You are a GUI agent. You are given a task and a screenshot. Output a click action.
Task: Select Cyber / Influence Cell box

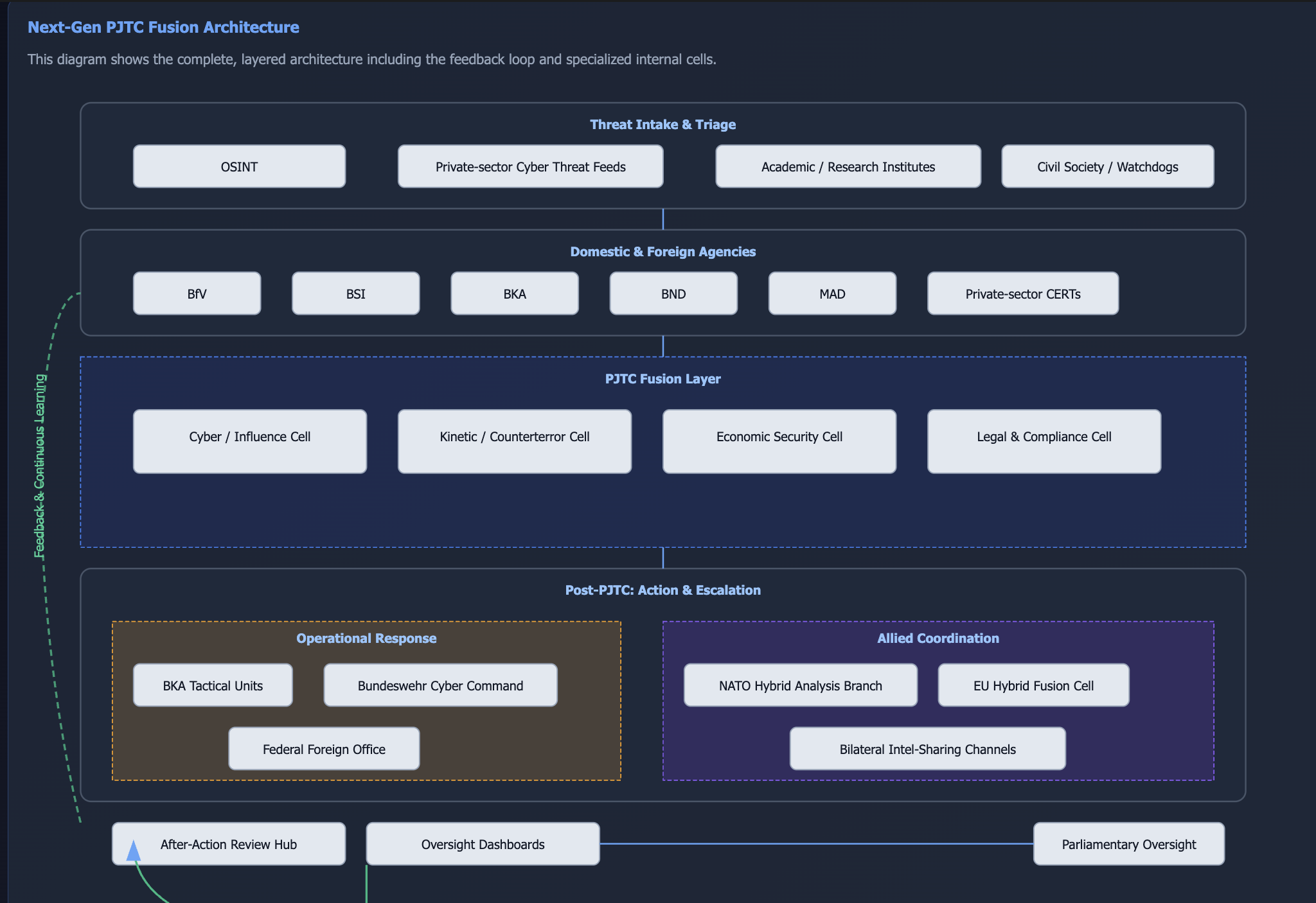click(x=249, y=441)
